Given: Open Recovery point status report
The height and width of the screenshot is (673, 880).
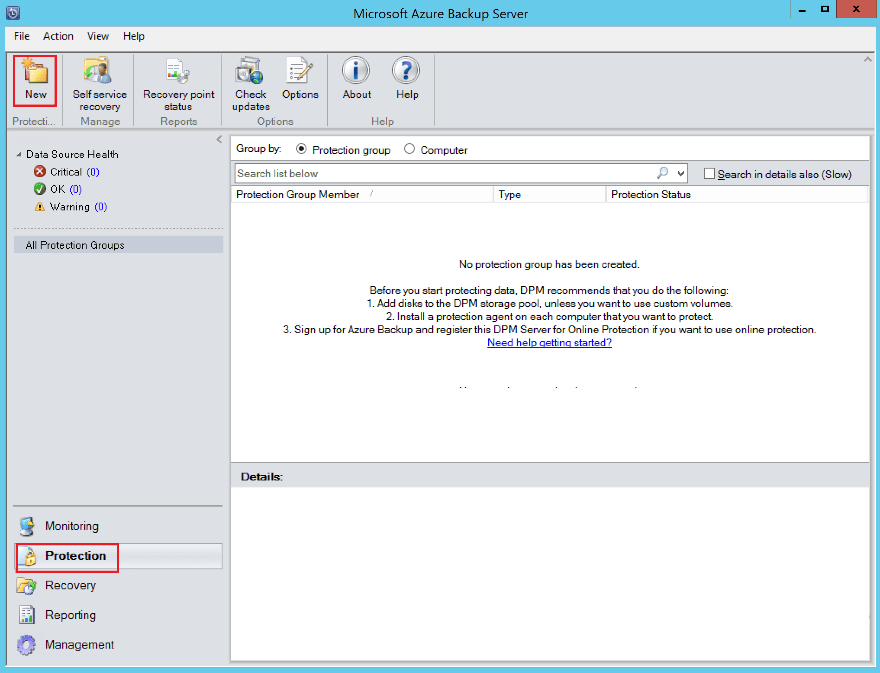Looking at the screenshot, I should point(178,83).
